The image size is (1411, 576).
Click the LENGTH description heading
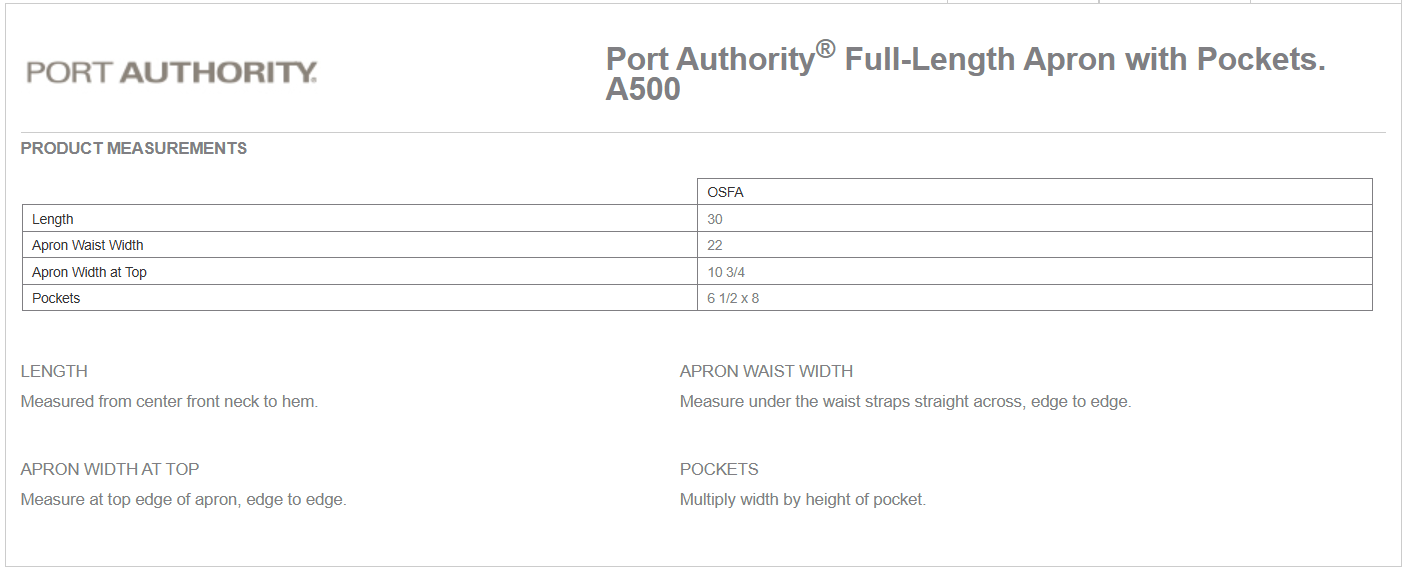pyautogui.click(x=54, y=371)
